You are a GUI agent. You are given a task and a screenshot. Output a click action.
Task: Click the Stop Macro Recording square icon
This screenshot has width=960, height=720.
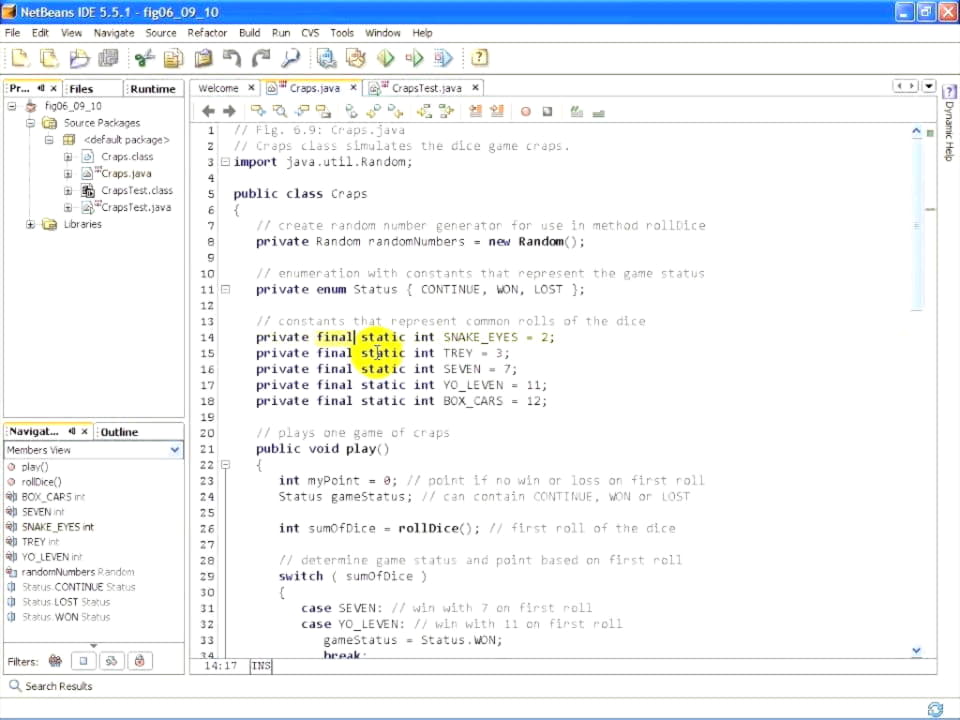click(x=547, y=111)
